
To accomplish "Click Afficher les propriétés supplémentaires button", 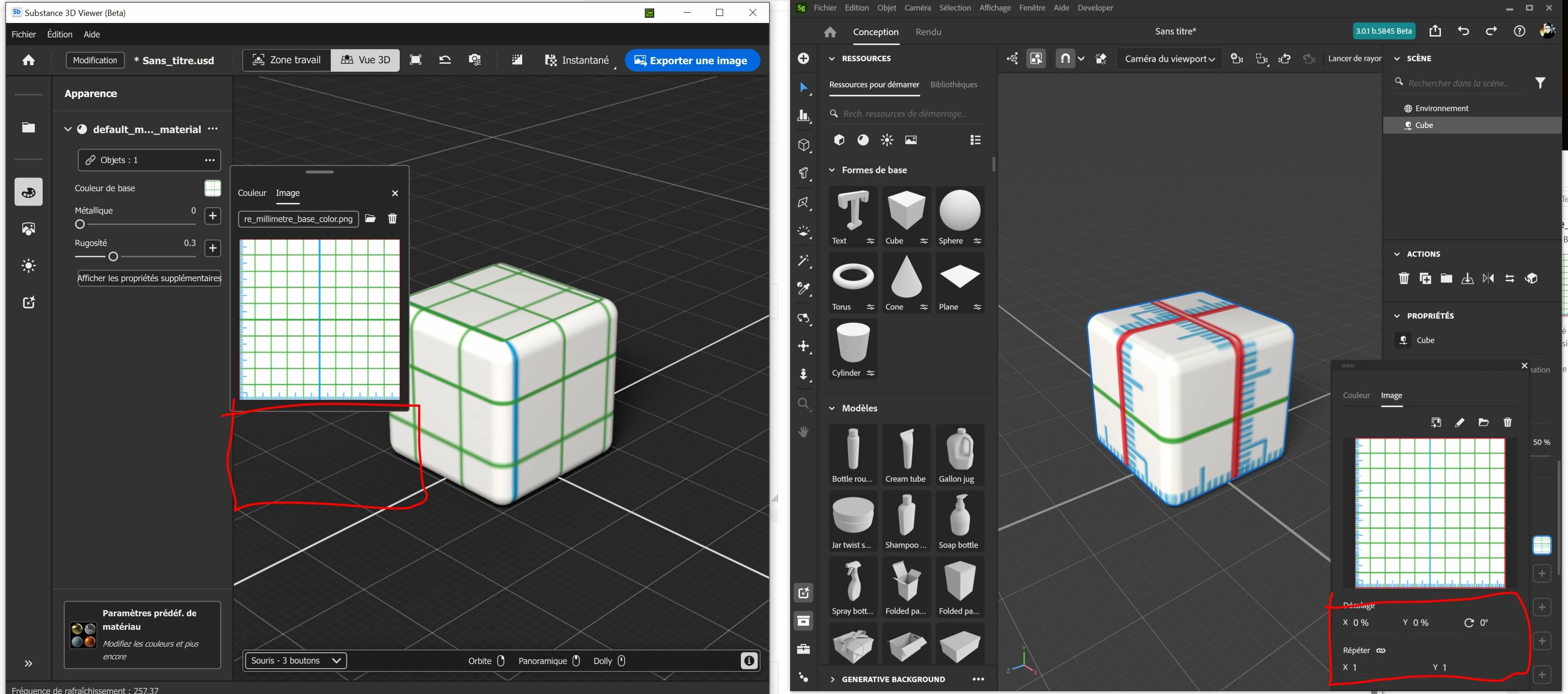I will click(x=149, y=278).
